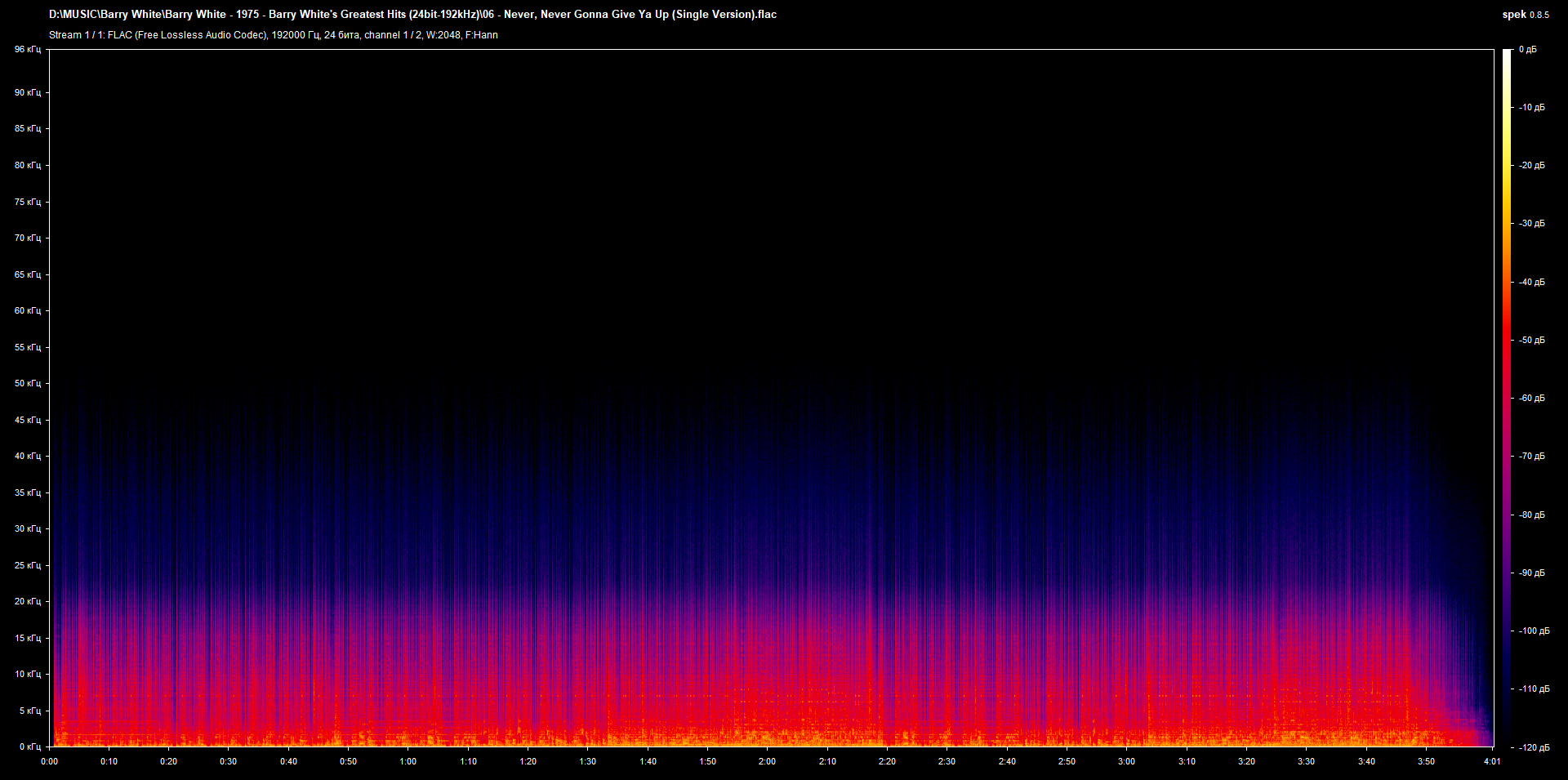Screen dimensions: 1568x780
Task: Click the 0:10 time axis label
Action: pos(109,761)
